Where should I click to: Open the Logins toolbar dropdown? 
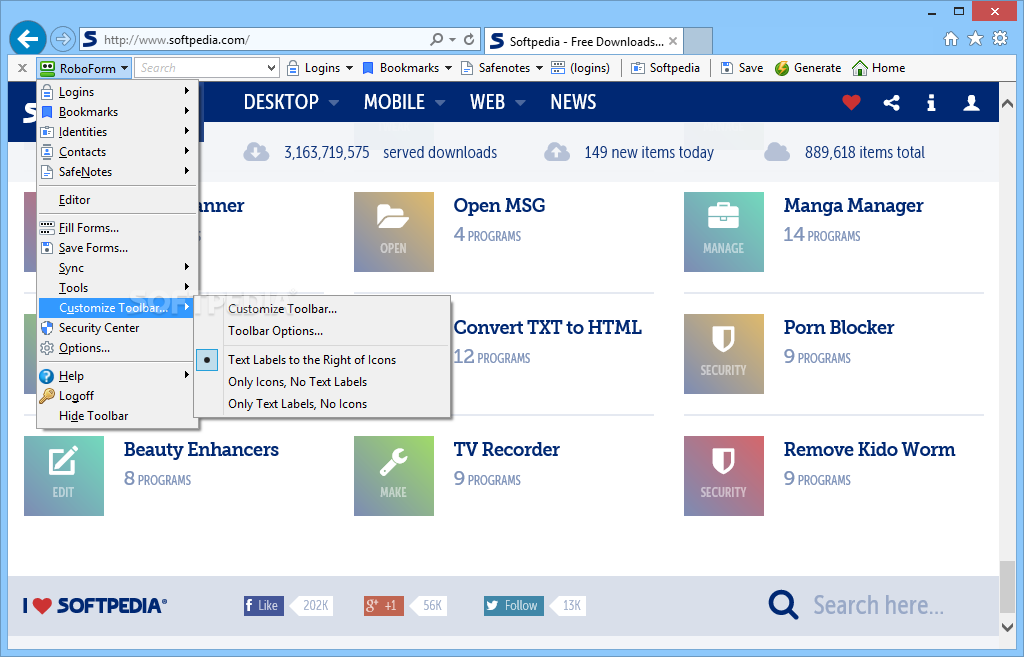pyautogui.click(x=350, y=68)
